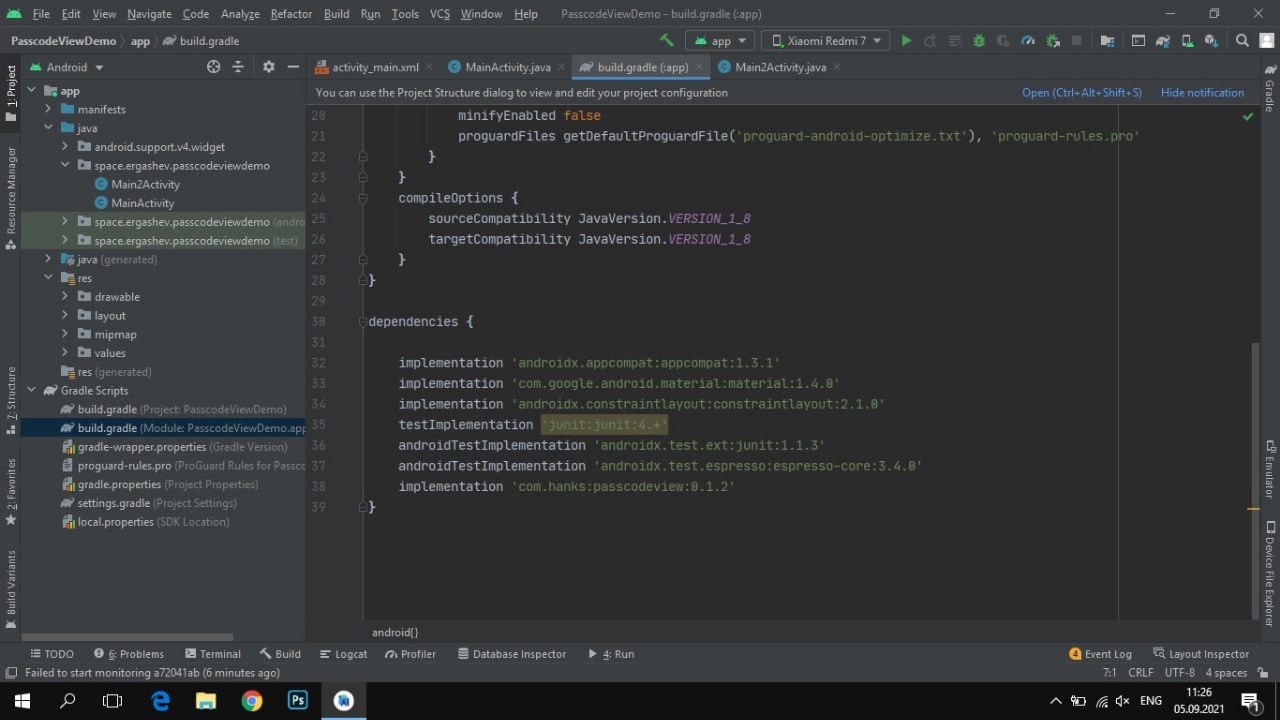The image size is (1280, 720).
Task: Open AVD Manager phone icon
Action: pos(1187,41)
